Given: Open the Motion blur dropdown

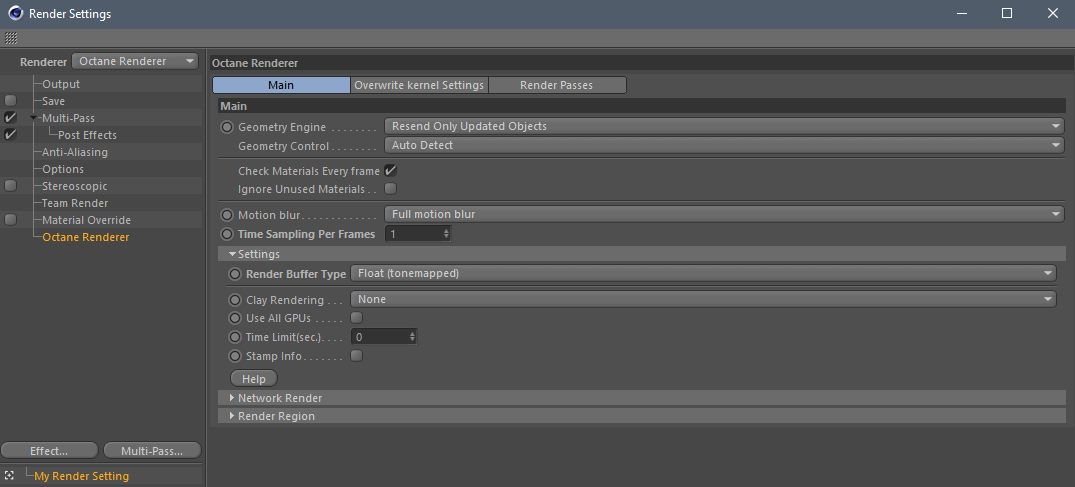Looking at the screenshot, I should coord(724,214).
